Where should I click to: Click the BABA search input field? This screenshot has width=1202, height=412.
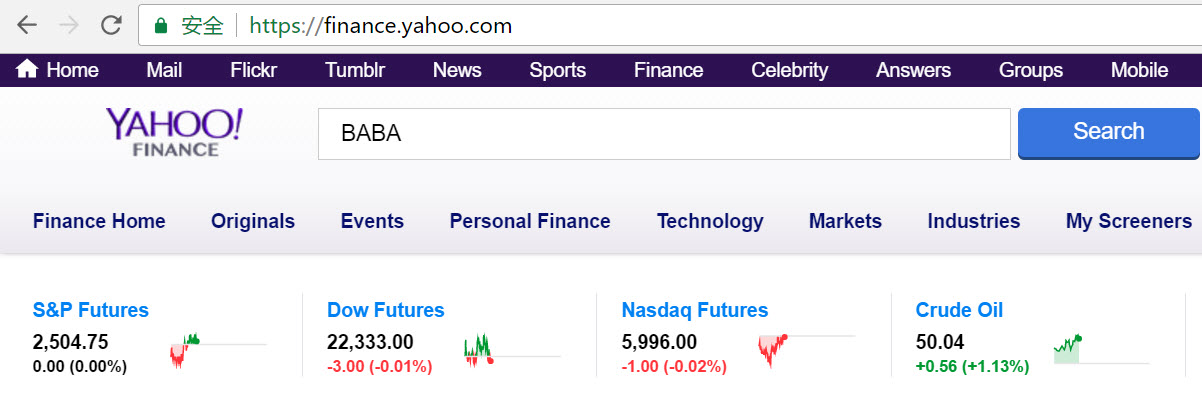point(664,134)
